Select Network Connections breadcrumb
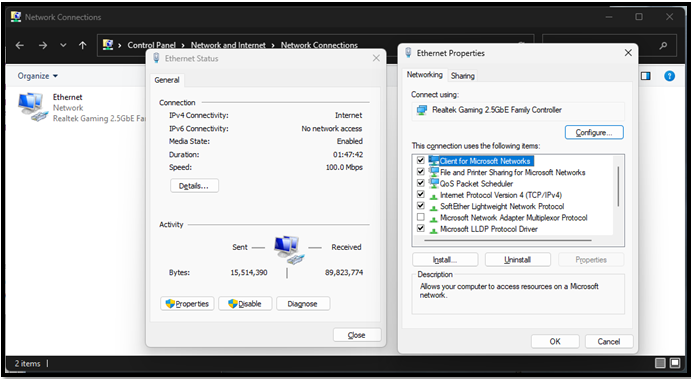Image resolution: width=691 pixels, height=379 pixels. tap(319, 45)
